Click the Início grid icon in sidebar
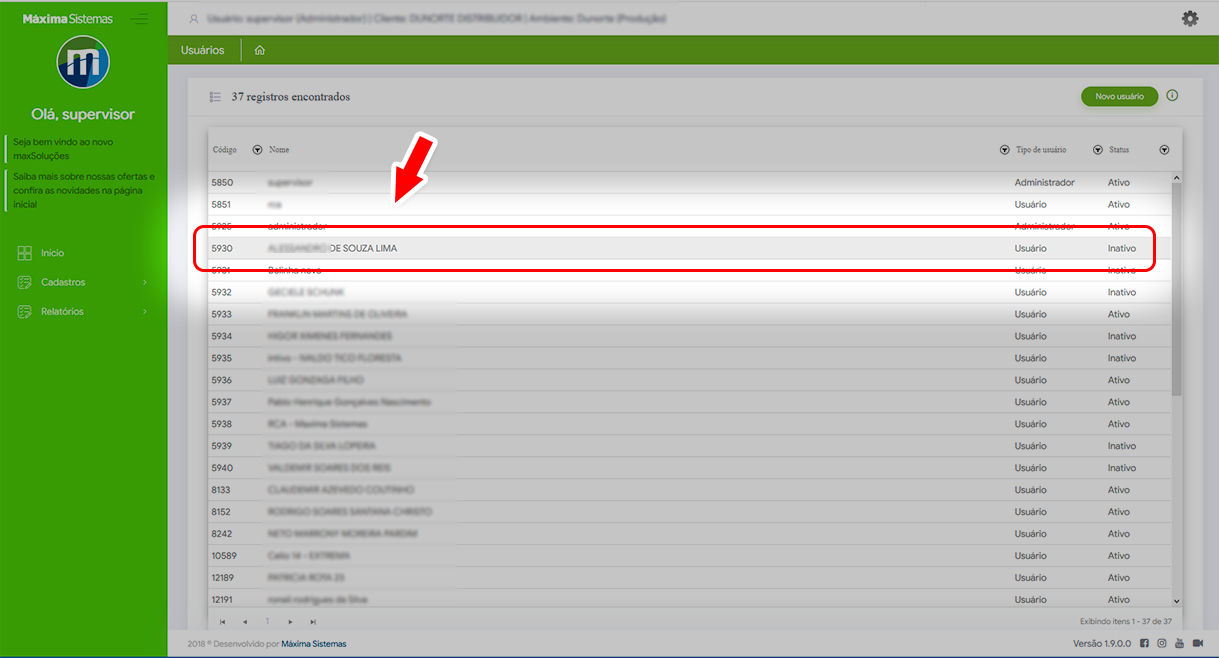 pyautogui.click(x=25, y=253)
